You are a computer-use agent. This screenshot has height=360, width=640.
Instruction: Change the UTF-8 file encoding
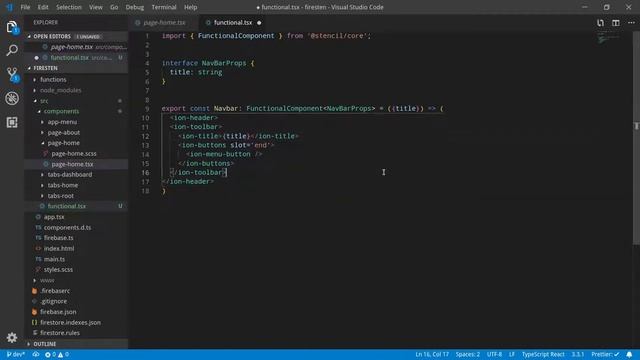494,354
